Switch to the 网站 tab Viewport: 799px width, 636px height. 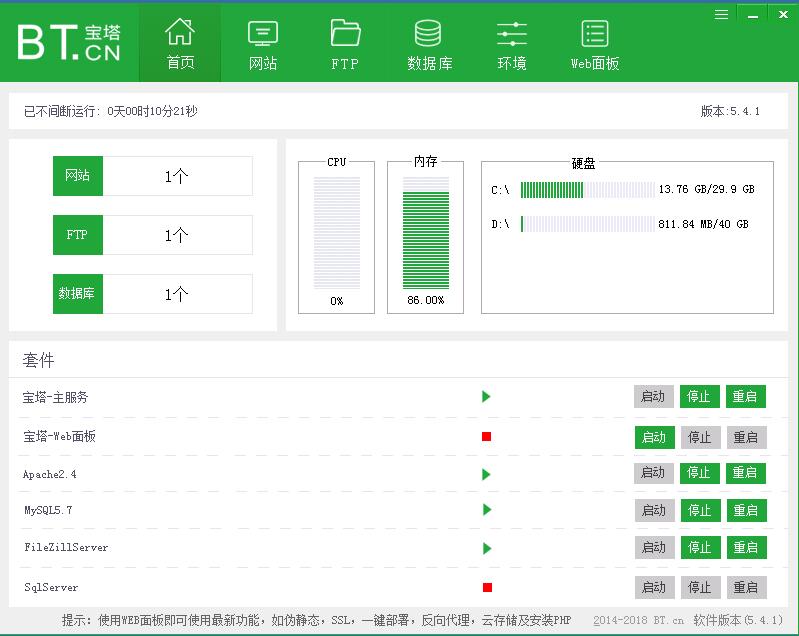pyautogui.click(x=262, y=44)
